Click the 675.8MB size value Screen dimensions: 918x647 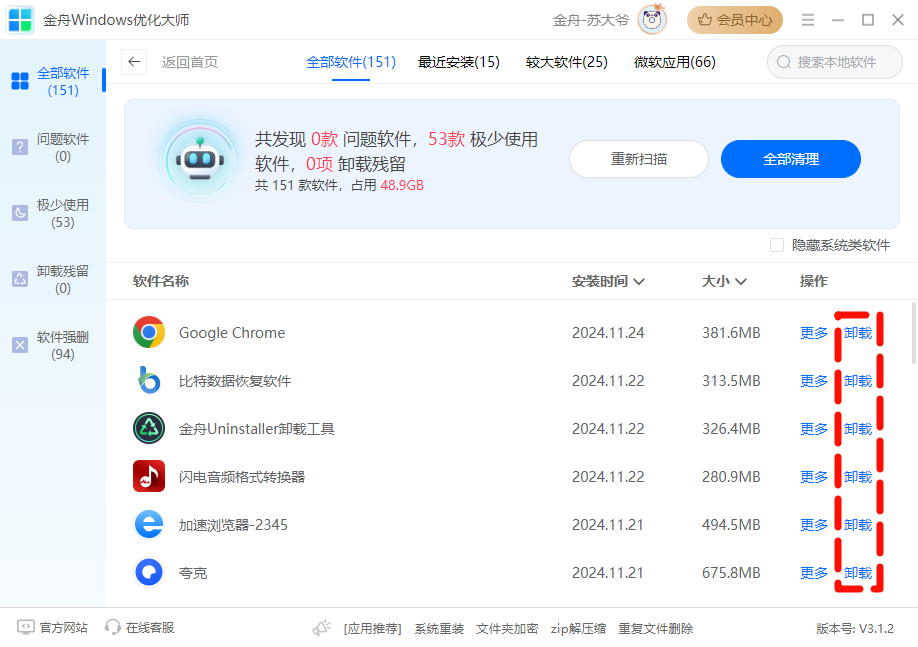pyautogui.click(x=731, y=573)
